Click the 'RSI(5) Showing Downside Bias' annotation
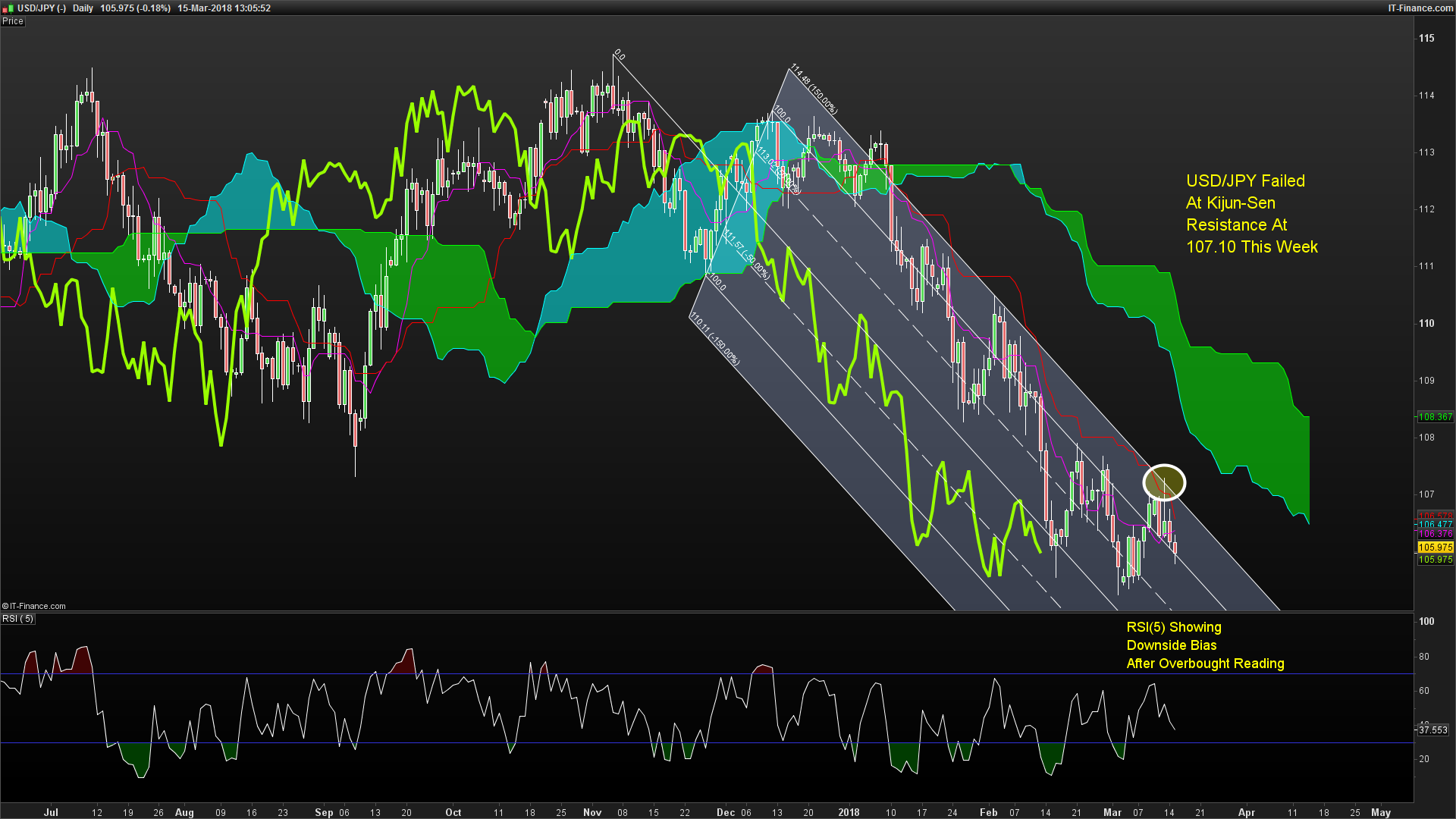Screen dimensions: 1456x819 [x=1205, y=645]
